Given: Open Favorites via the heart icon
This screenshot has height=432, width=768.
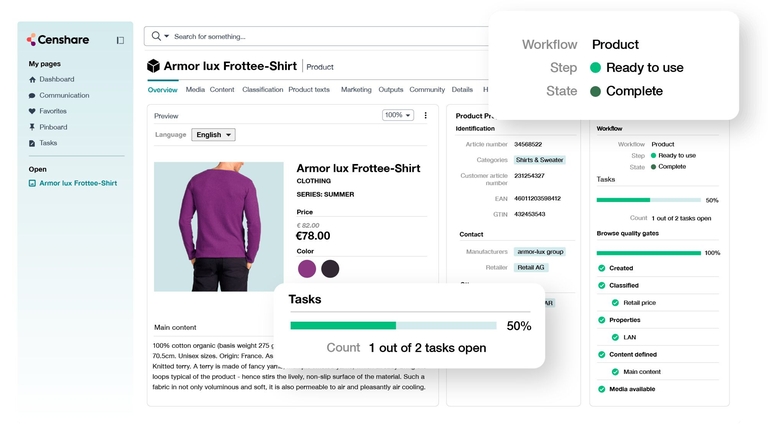Looking at the screenshot, I should pos(32,111).
